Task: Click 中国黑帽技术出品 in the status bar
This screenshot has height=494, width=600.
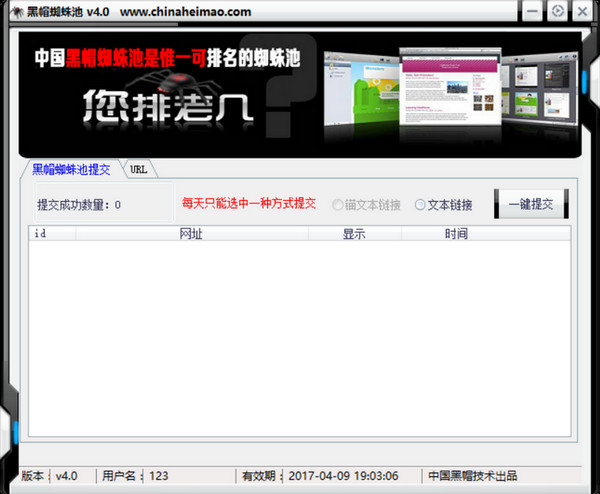Action: (473, 476)
